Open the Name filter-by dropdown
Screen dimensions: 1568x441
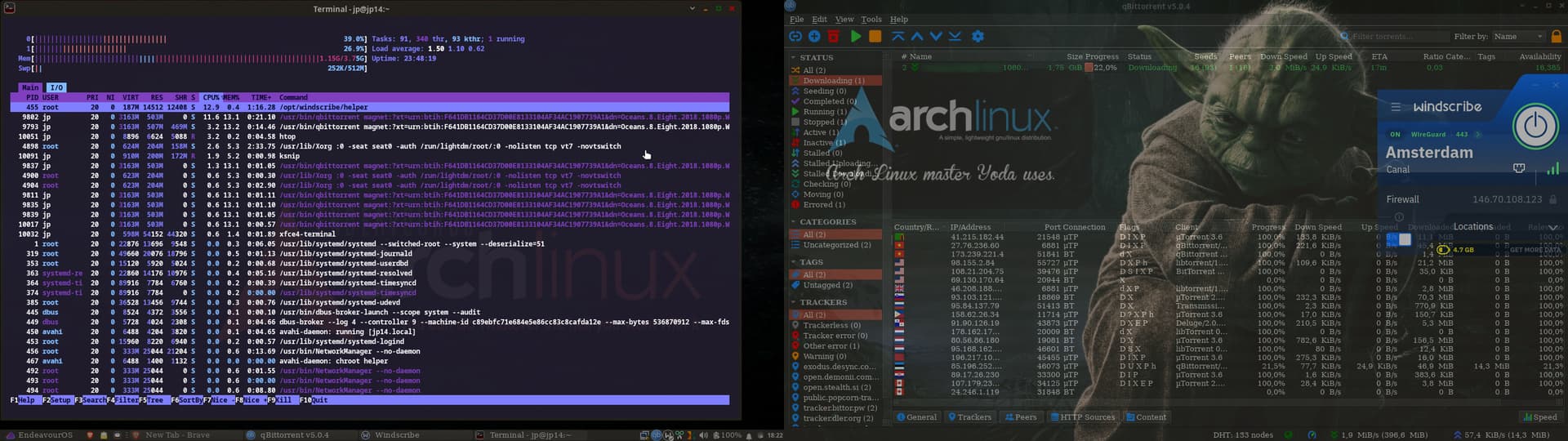[1519, 37]
